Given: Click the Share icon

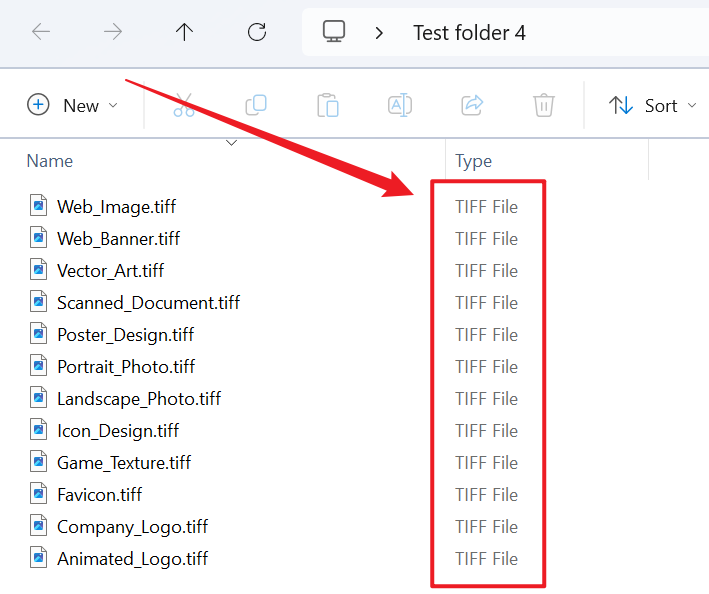Looking at the screenshot, I should pyautogui.click(x=472, y=105).
